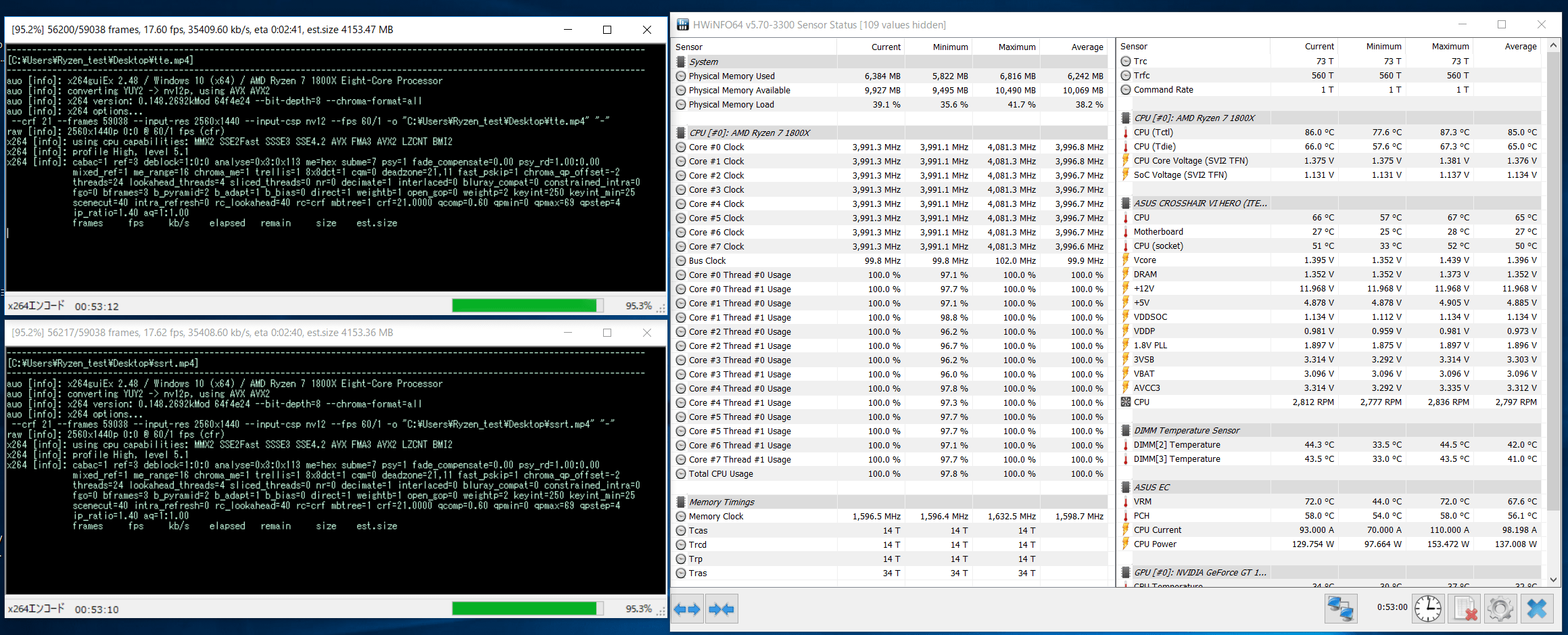Open HWiNFO sensor settings gear icon
The height and width of the screenshot is (635, 1568).
coord(1500,609)
